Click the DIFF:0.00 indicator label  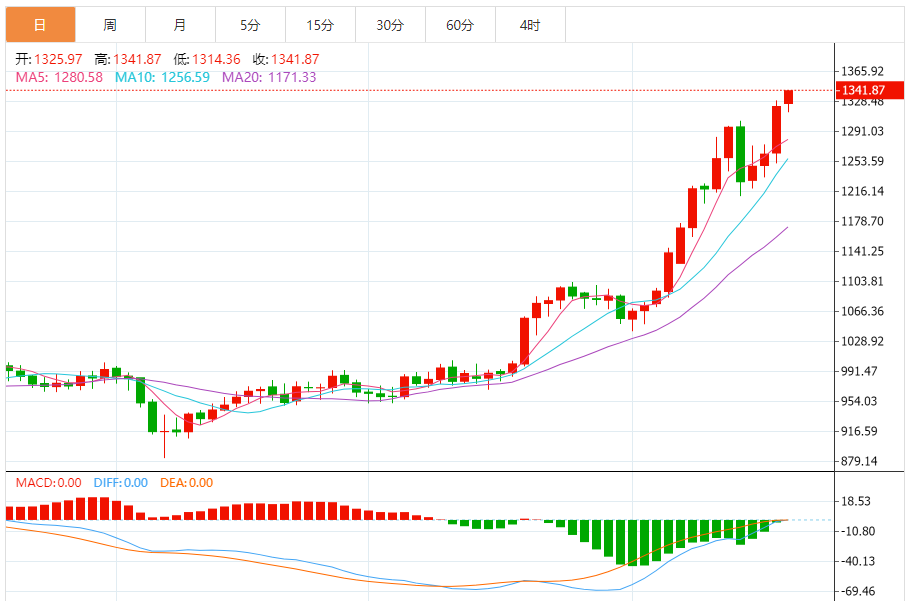[x=120, y=483]
